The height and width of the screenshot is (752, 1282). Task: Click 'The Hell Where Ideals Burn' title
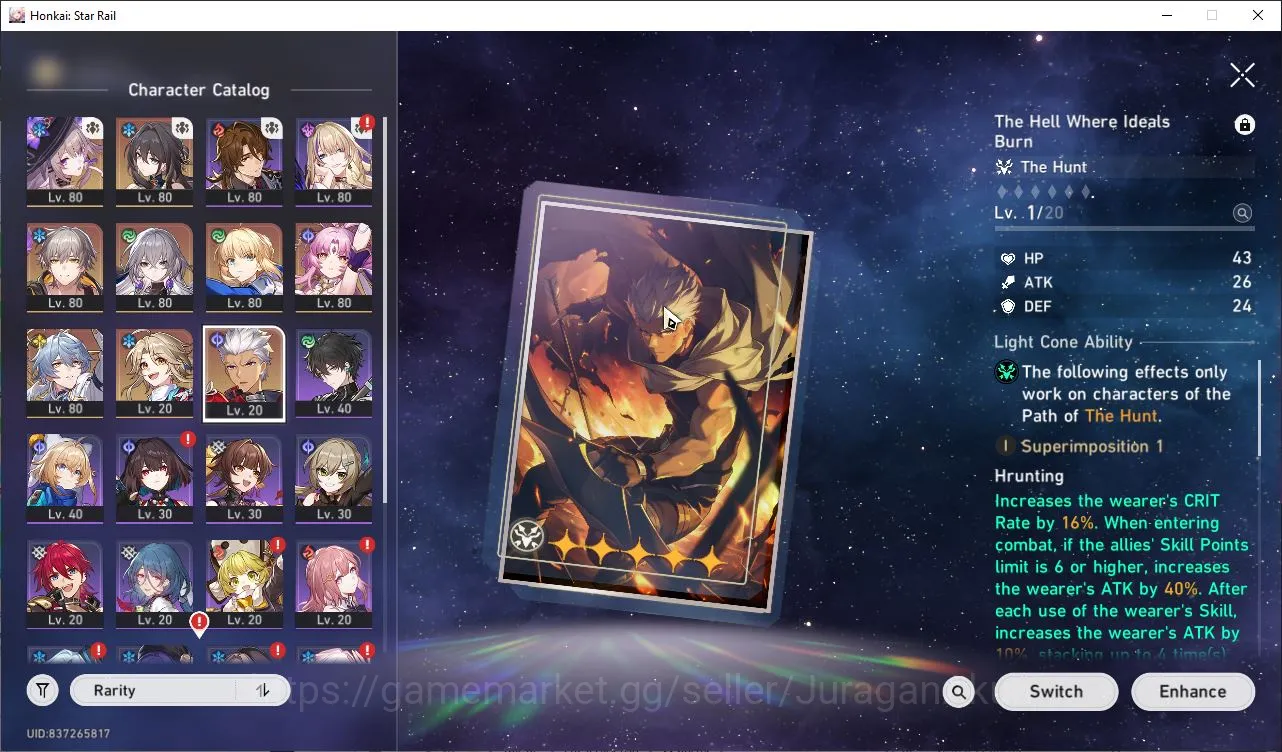point(1082,131)
